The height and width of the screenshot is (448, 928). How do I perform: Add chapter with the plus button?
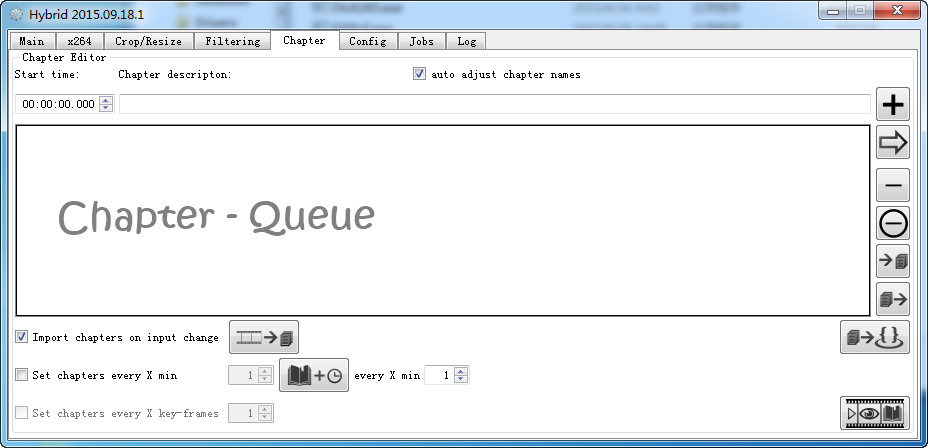click(892, 105)
